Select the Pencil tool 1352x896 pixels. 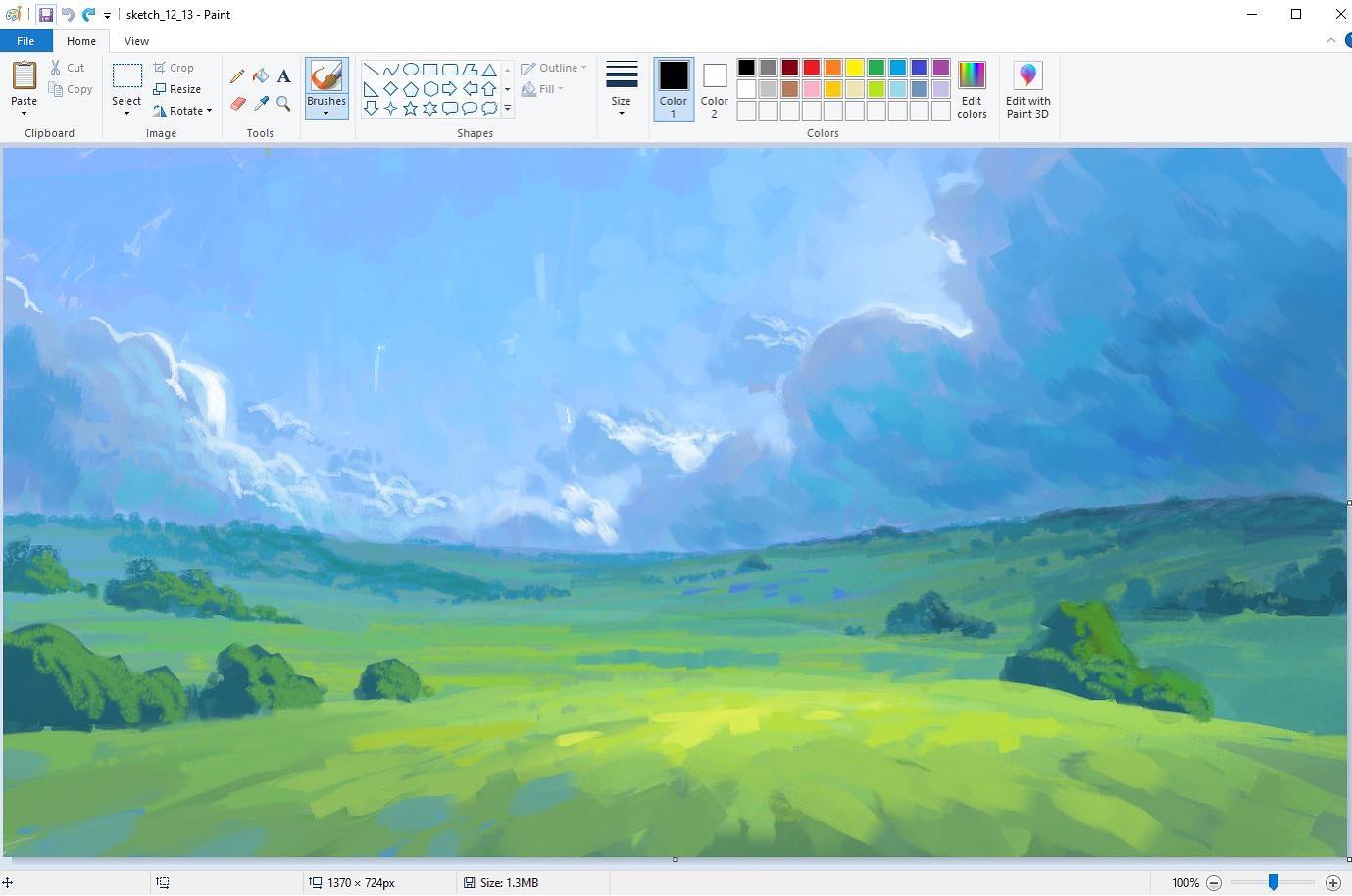click(237, 75)
